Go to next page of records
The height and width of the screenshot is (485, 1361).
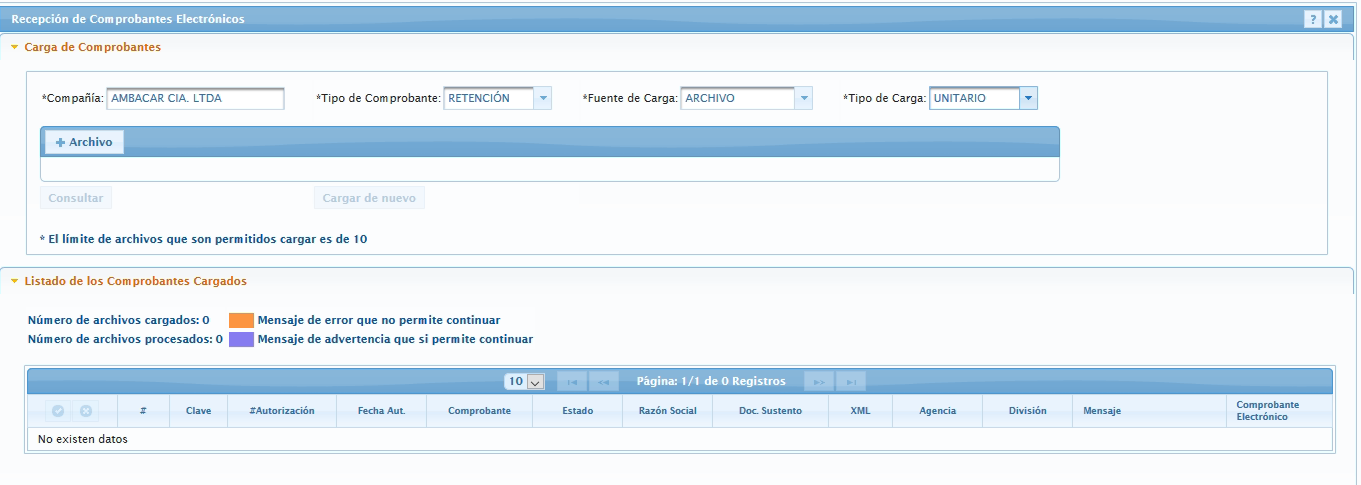[818, 382]
